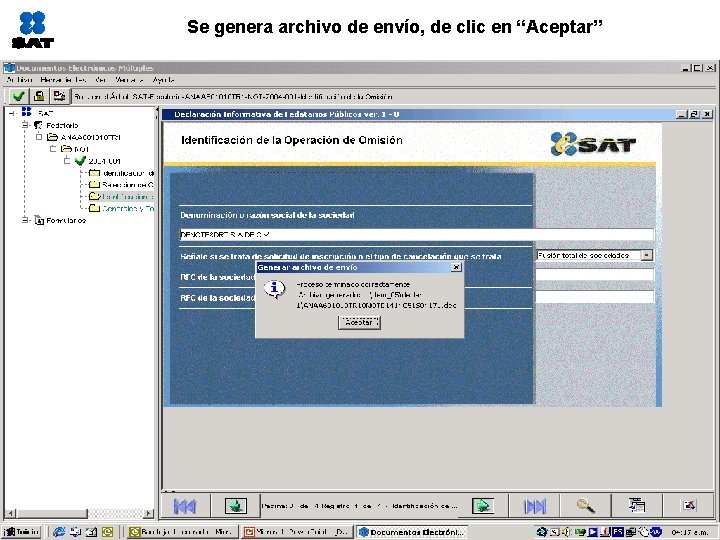
Task: Open the Ver menu
Action: click(101, 80)
